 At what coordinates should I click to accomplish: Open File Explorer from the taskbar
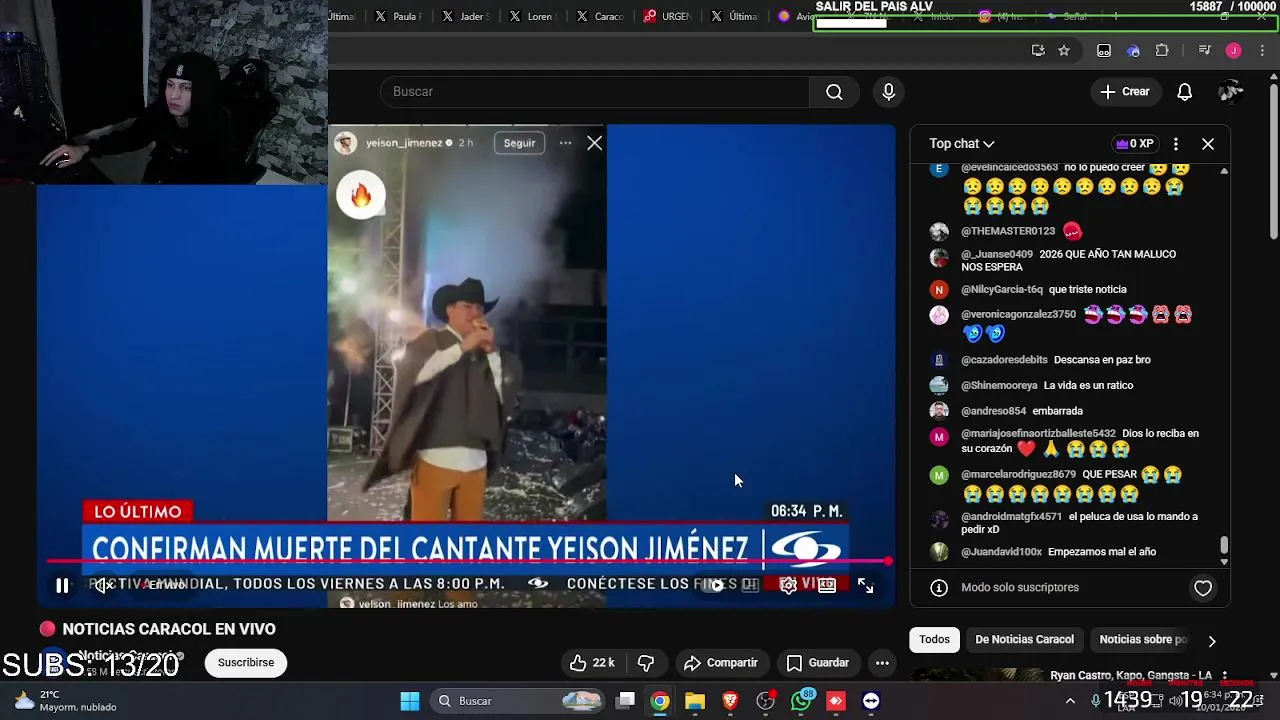coord(695,701)
